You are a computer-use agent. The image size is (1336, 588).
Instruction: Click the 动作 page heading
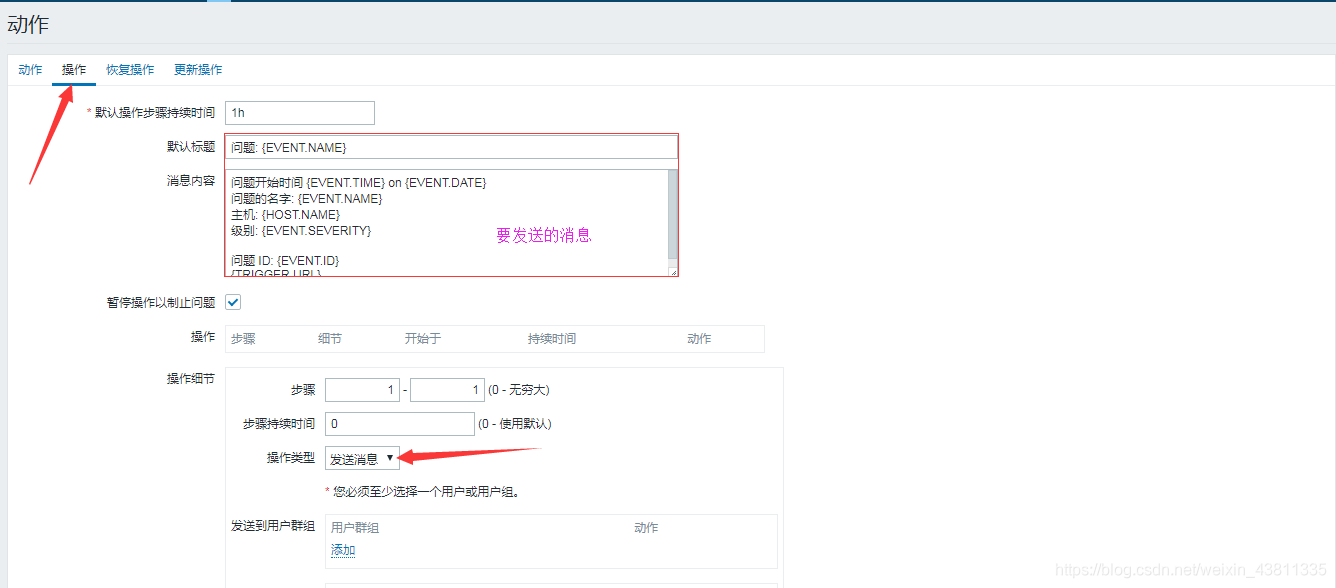point(28,25)
